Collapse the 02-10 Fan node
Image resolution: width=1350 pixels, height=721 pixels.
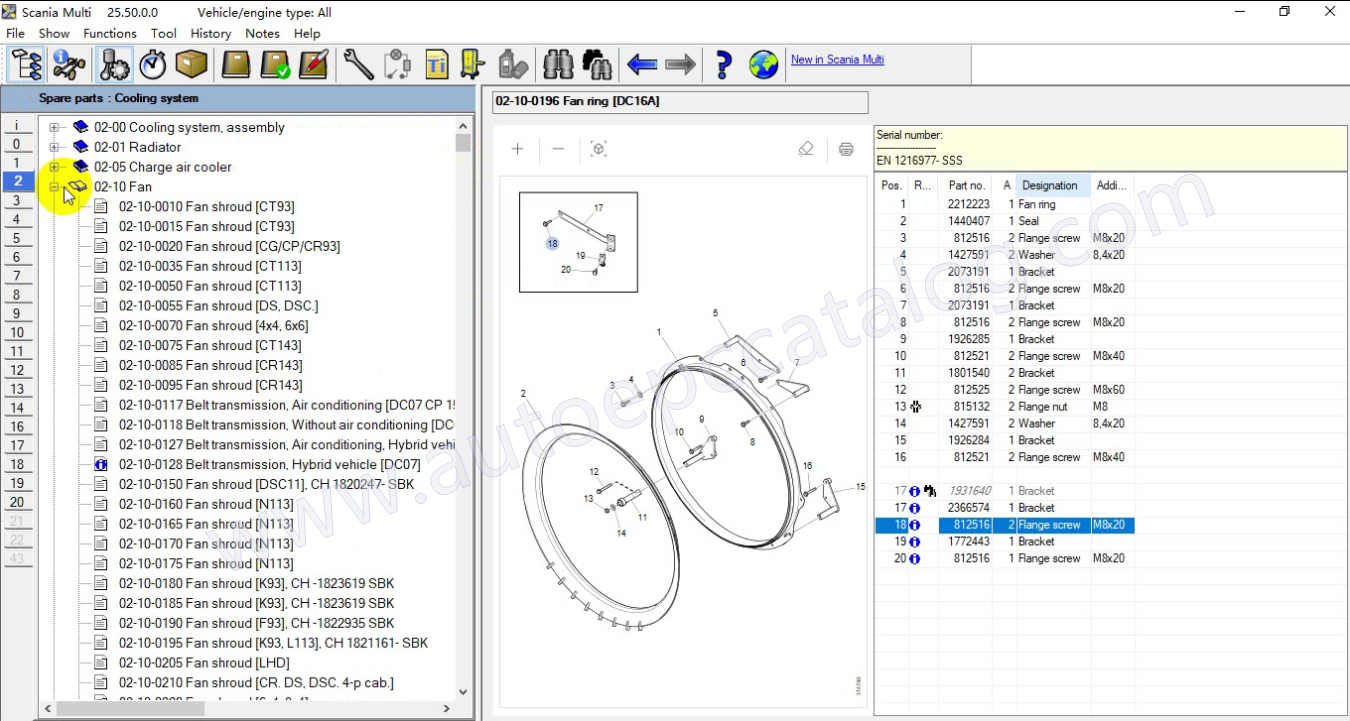click(55, 187)
